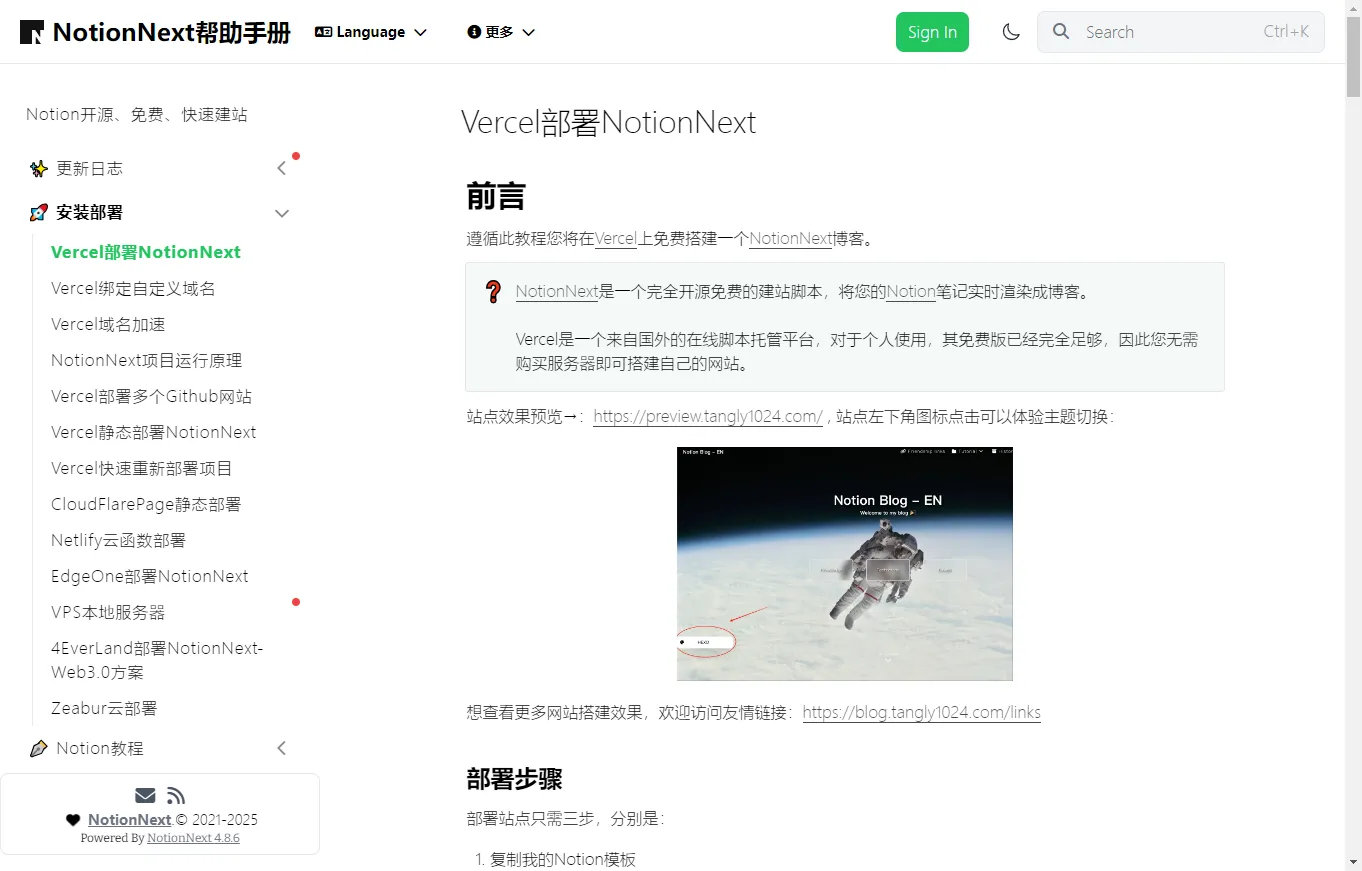Image resolution: width=1362 pixels, height=871 pixels.
Task: Open EdgeOne部署NotionNext sidebar item
Action: [149, 576]
